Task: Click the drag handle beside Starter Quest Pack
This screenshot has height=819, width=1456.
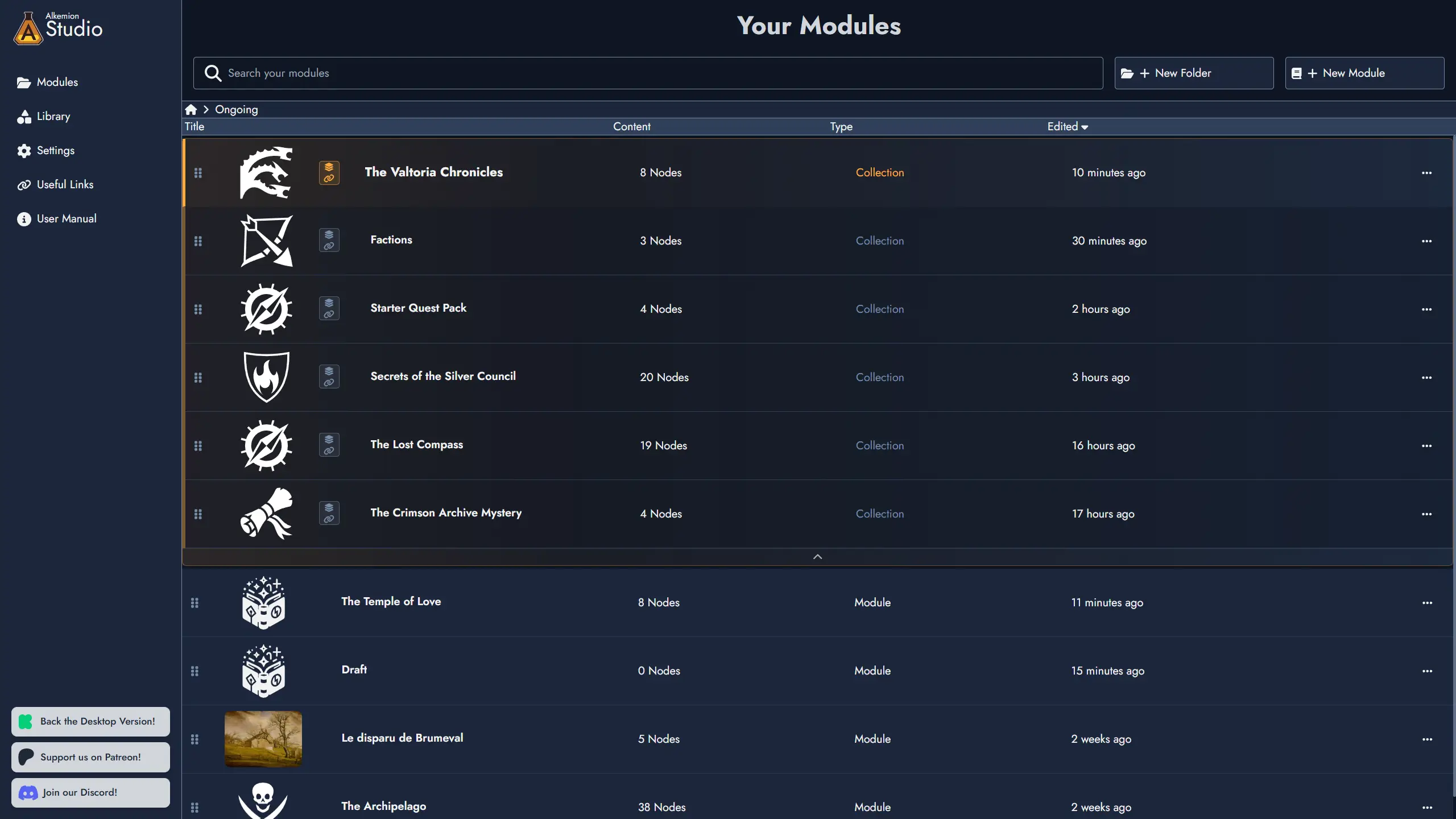Action: (198, 309)
